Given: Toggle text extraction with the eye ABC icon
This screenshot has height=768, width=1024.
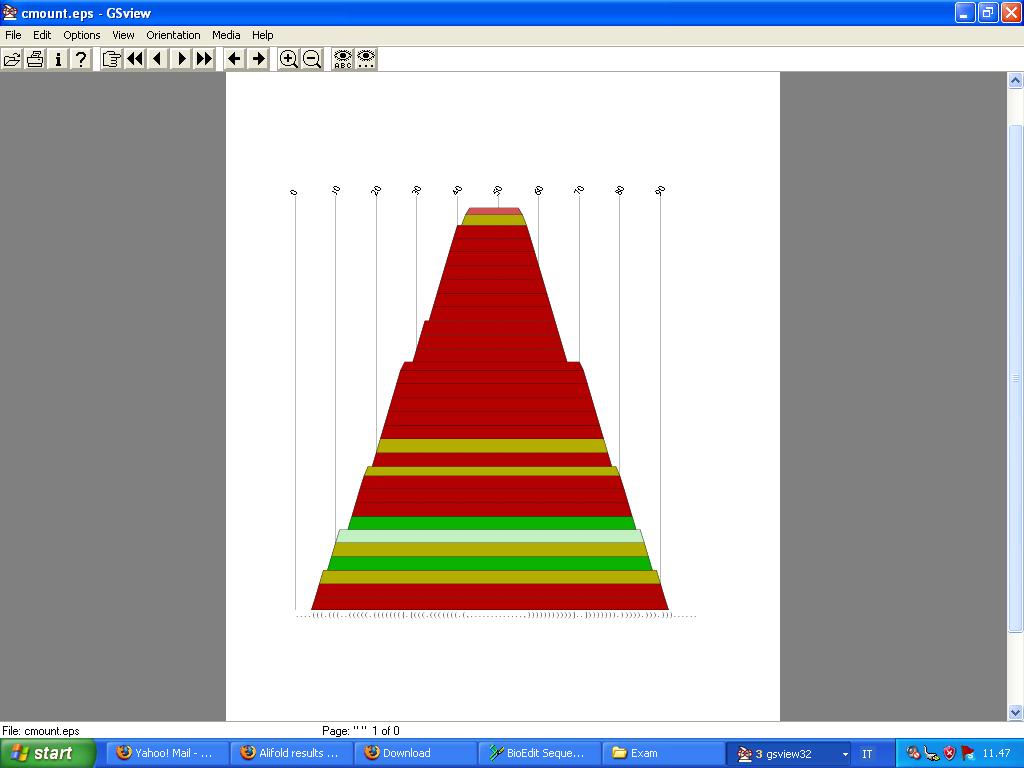Looking at the screenshot, I should [343, 59].
